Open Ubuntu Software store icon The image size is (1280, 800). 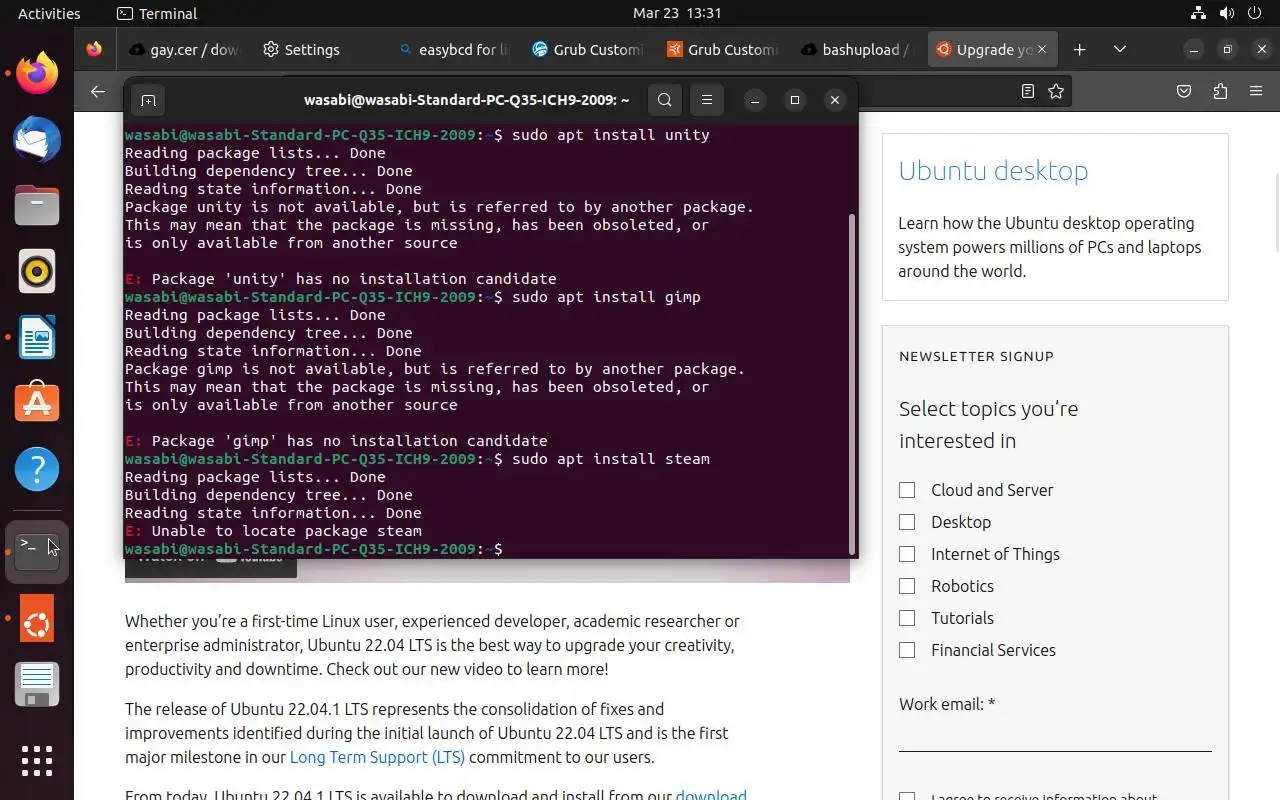37,402
